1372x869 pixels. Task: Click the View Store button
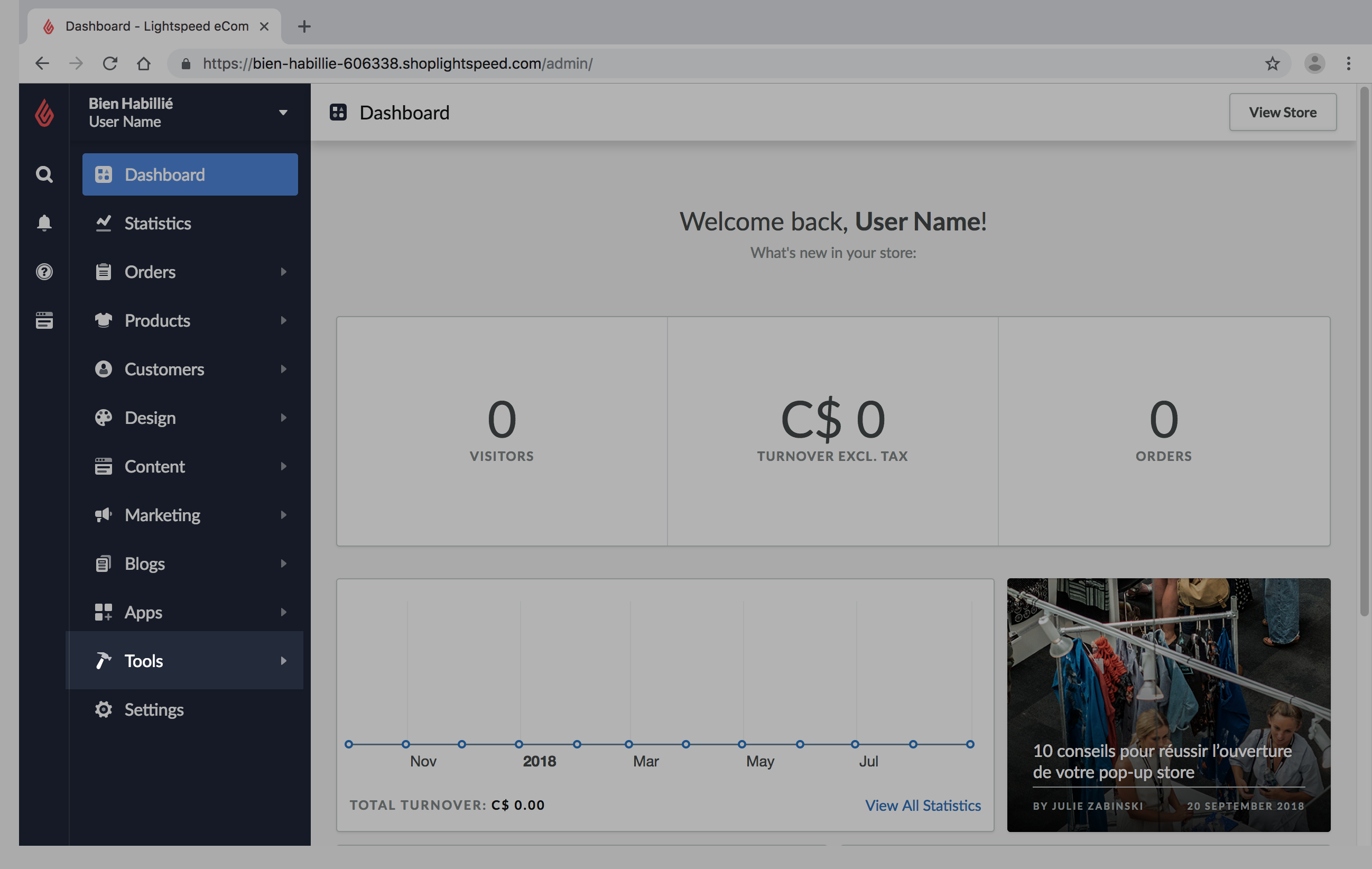coord(1283,112)
